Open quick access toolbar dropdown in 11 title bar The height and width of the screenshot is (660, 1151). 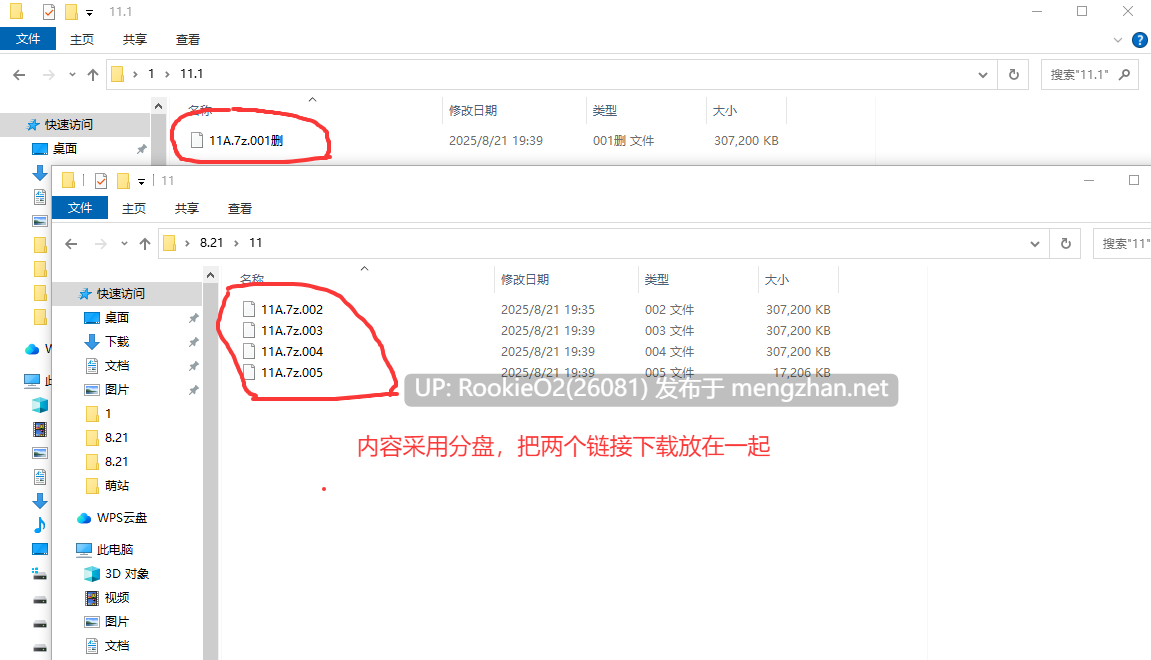pyautogui.click(x=142, y=181)
